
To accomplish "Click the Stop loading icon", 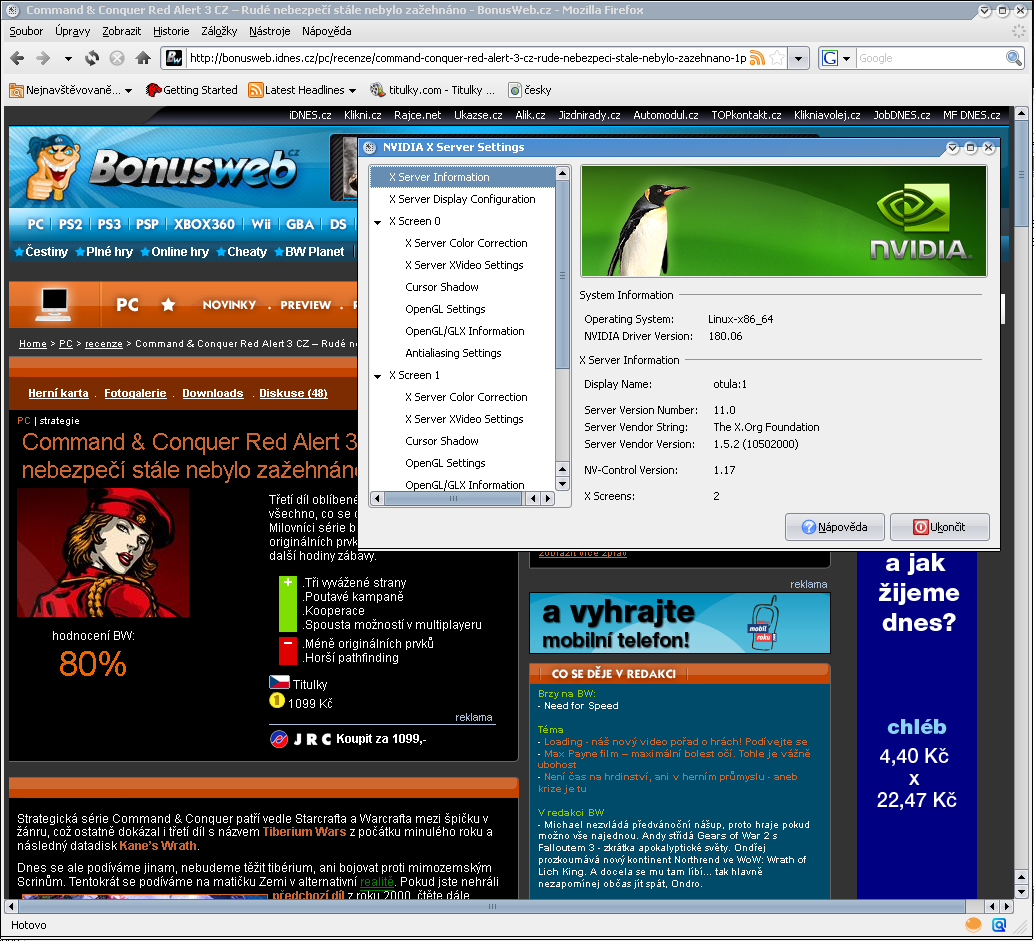I will [x=117, y=58].
